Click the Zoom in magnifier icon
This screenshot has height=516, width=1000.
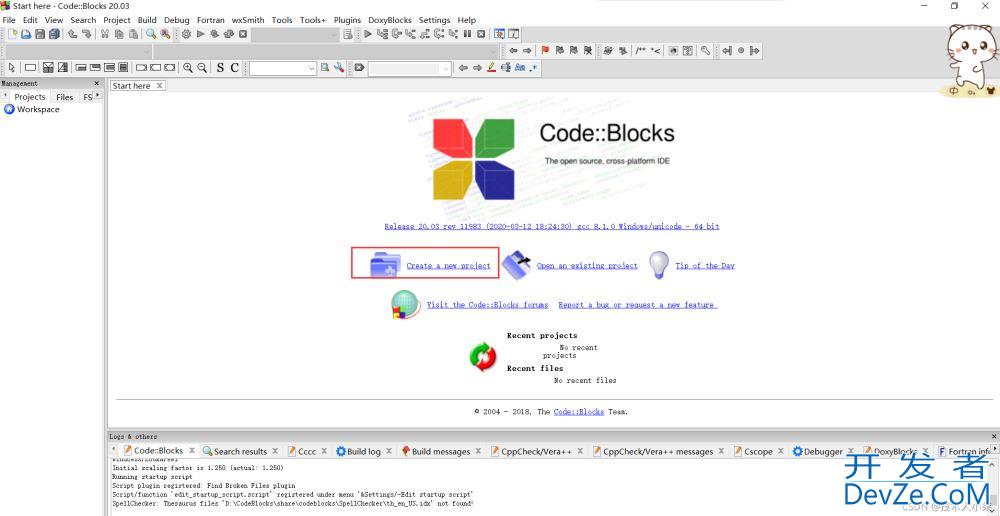(188, 68)
